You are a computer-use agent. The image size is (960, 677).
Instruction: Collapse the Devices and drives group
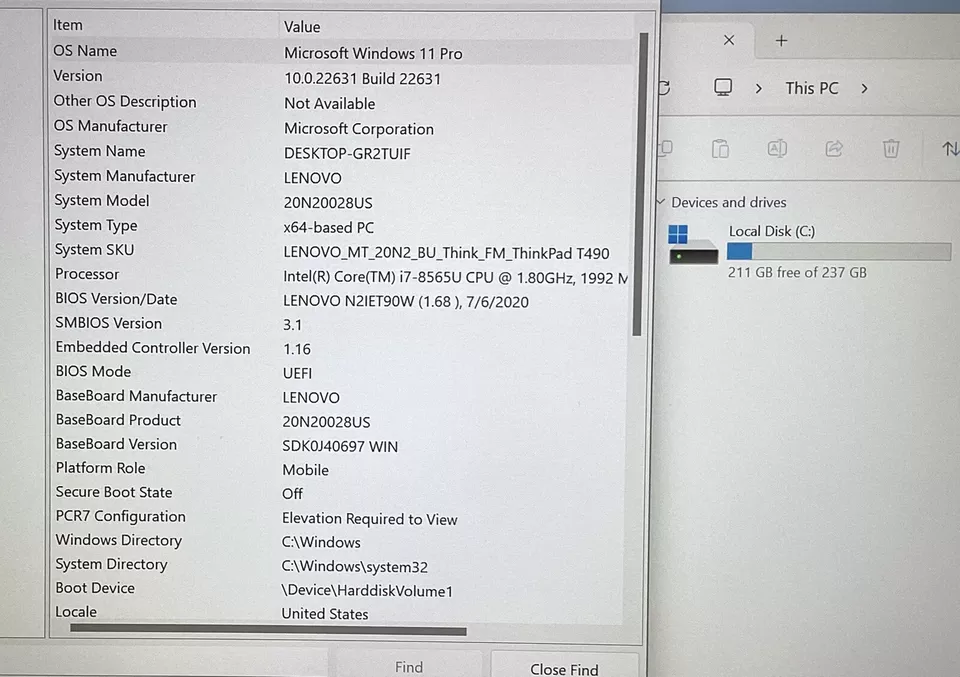pos(661,202)
